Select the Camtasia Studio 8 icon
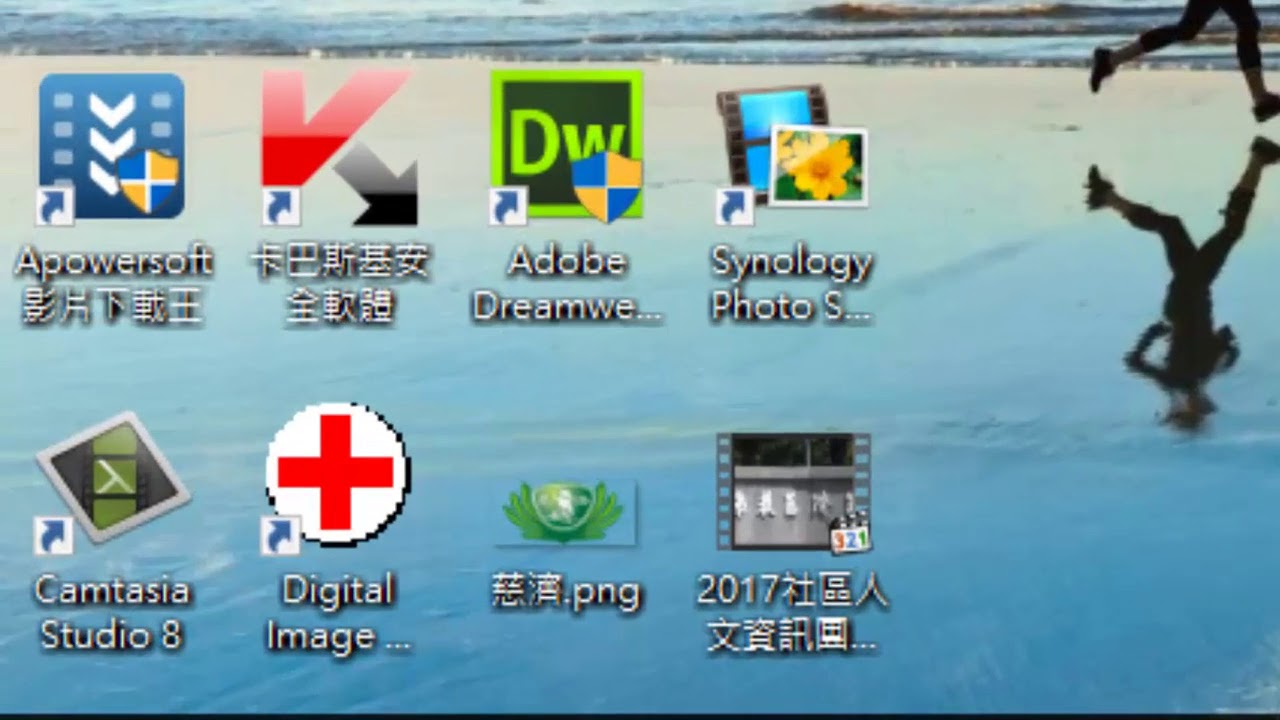 pos(111,482)
